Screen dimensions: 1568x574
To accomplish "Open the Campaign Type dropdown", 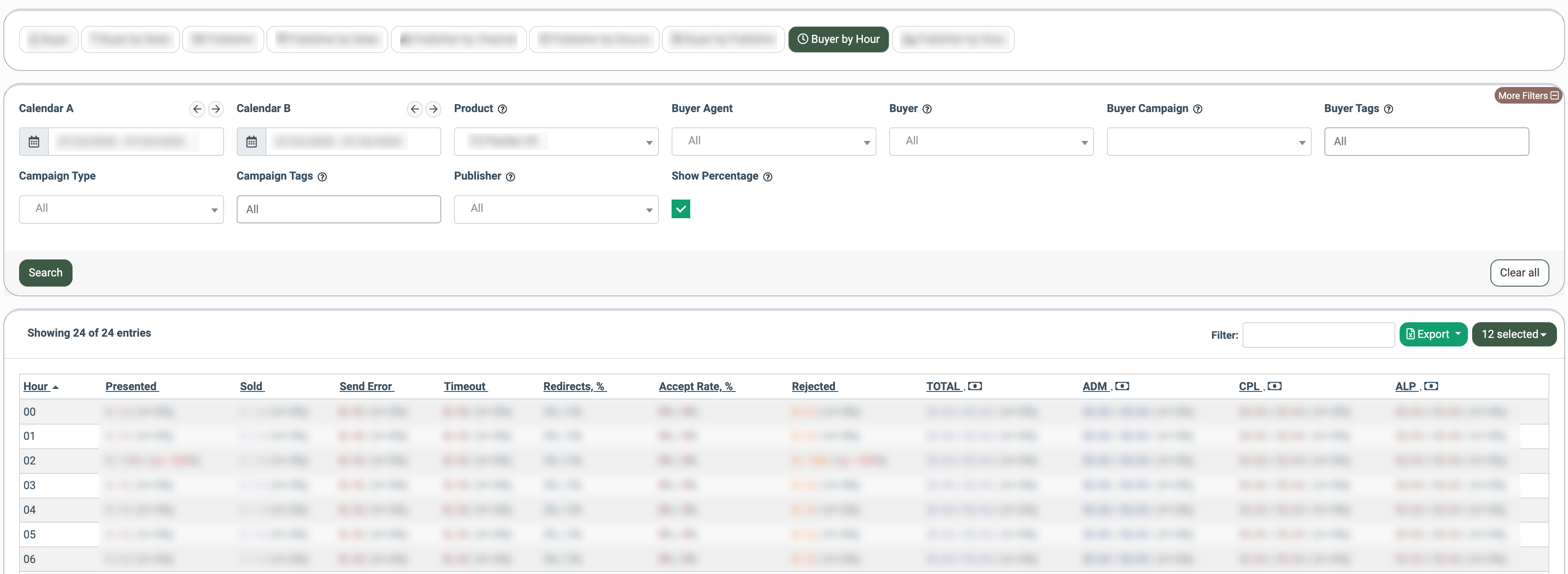I will (x=121, y=209).
